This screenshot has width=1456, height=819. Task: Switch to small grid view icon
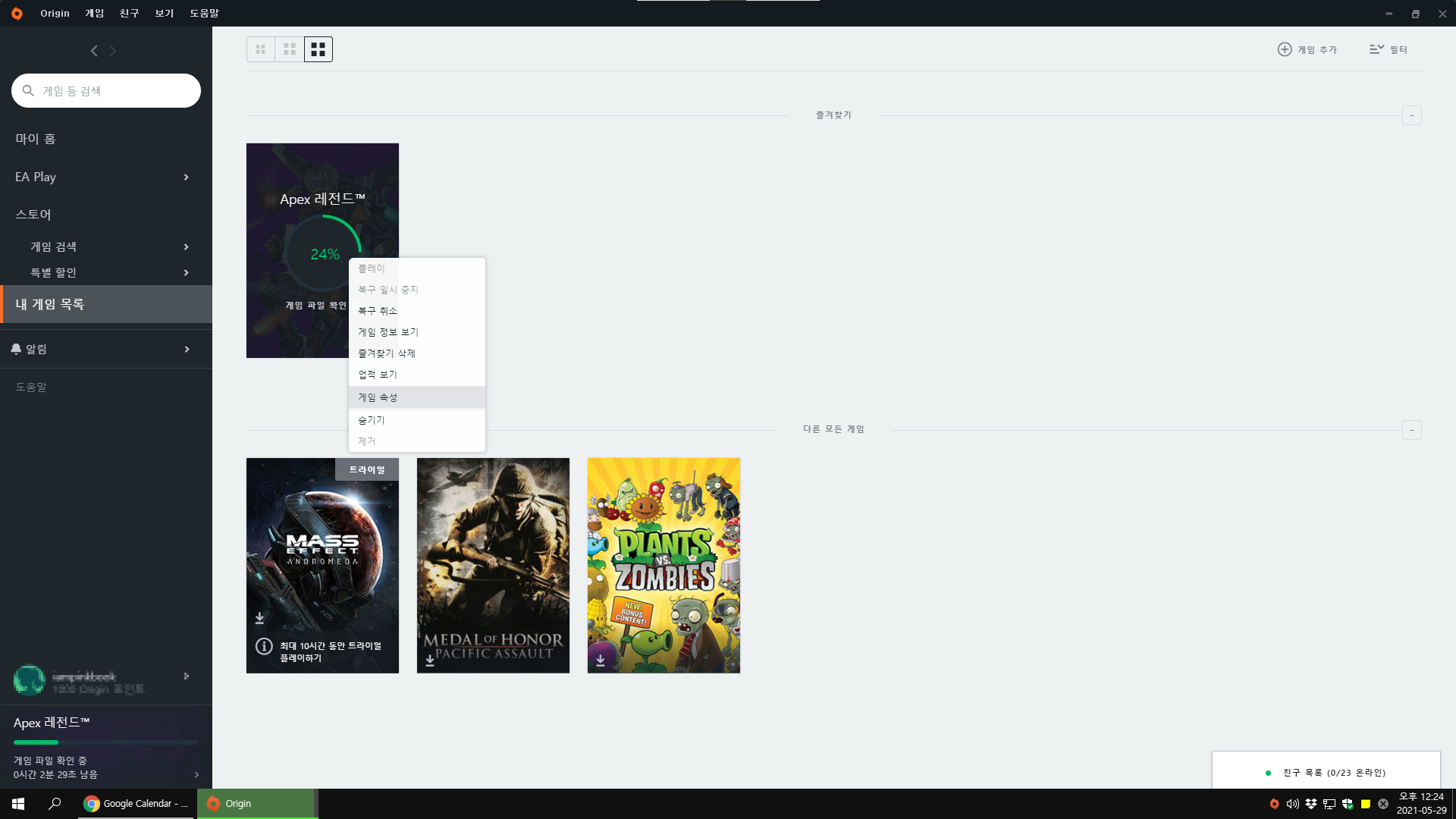click(261, 49)
